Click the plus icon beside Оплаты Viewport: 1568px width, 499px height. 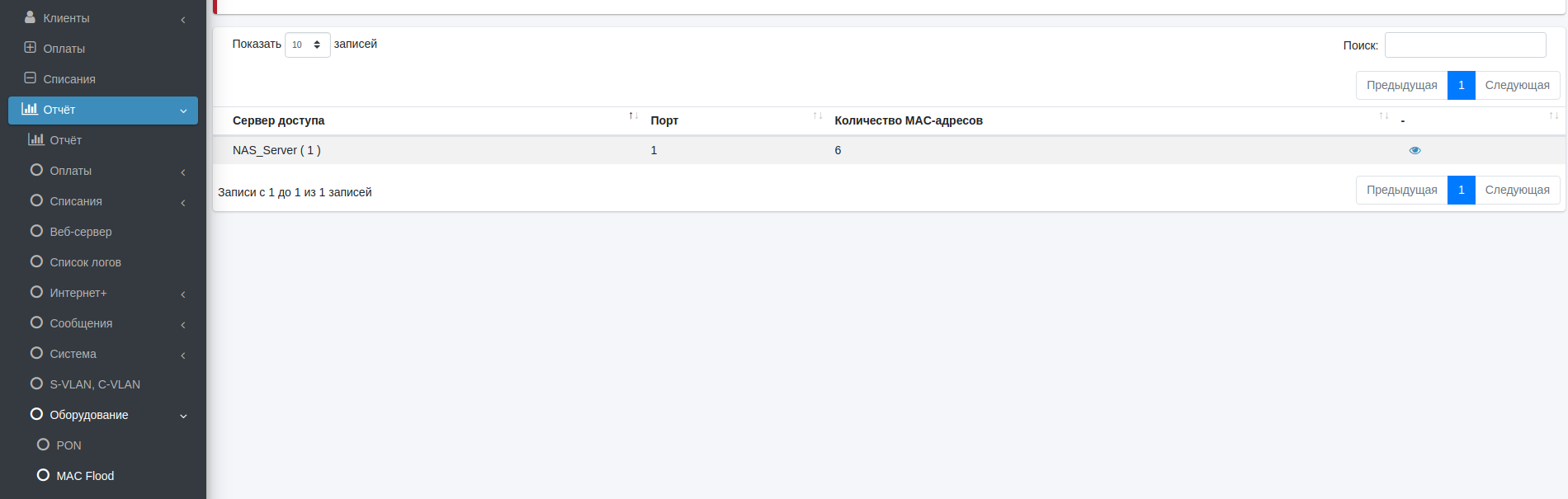click(30, 48)
